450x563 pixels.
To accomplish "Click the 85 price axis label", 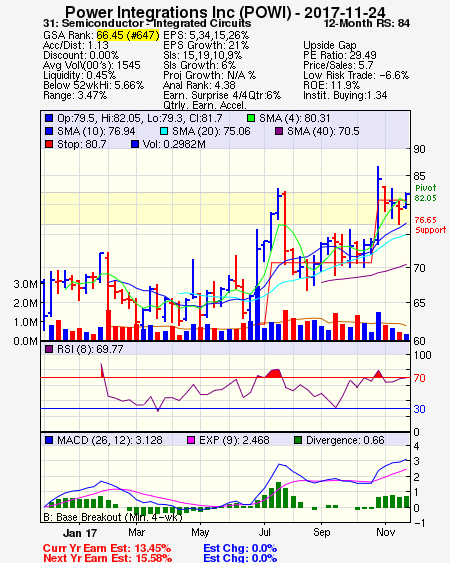I will click(x=419, y=176).
